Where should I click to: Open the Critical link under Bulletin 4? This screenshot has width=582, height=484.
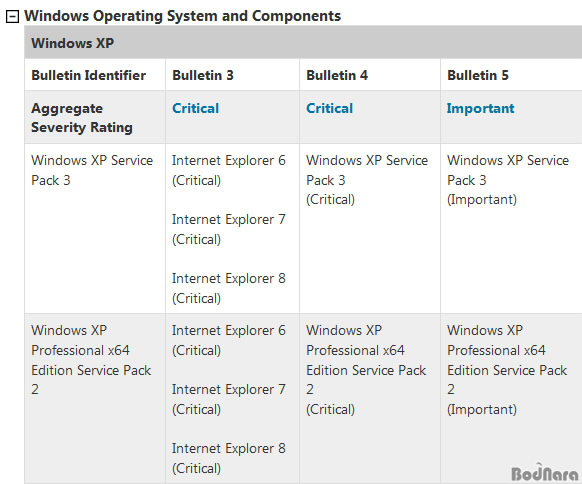coord(330,108)
